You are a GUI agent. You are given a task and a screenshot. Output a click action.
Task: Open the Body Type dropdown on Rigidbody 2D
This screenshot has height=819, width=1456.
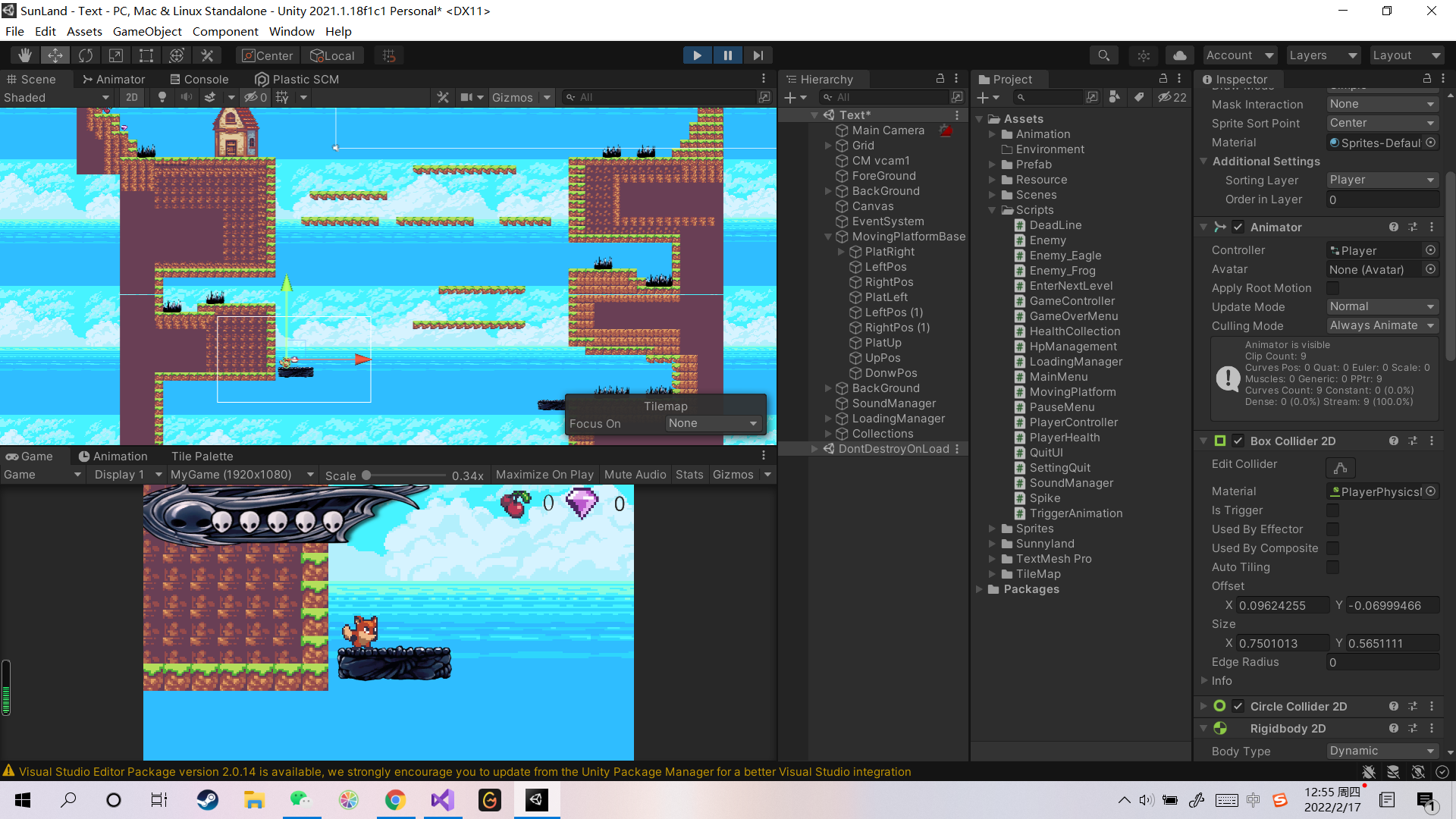click(x=1382, y=751)
